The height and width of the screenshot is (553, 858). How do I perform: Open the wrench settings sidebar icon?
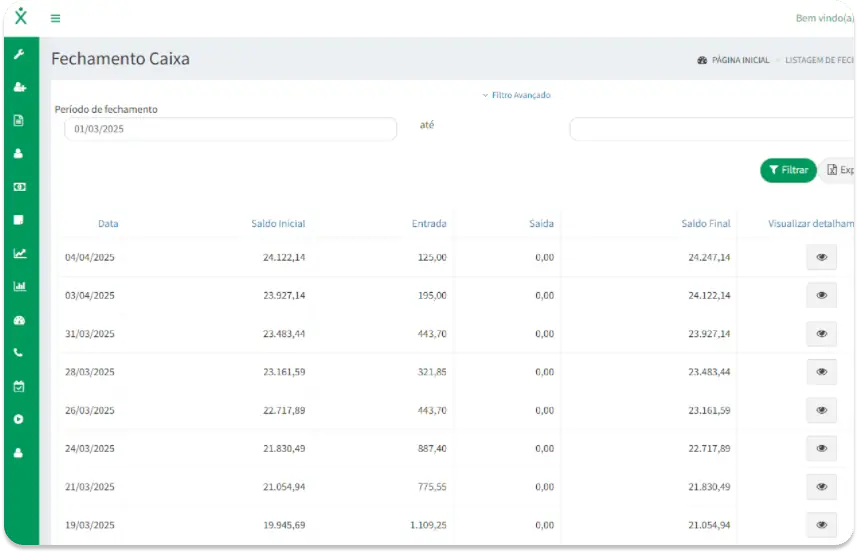point(19,54)
